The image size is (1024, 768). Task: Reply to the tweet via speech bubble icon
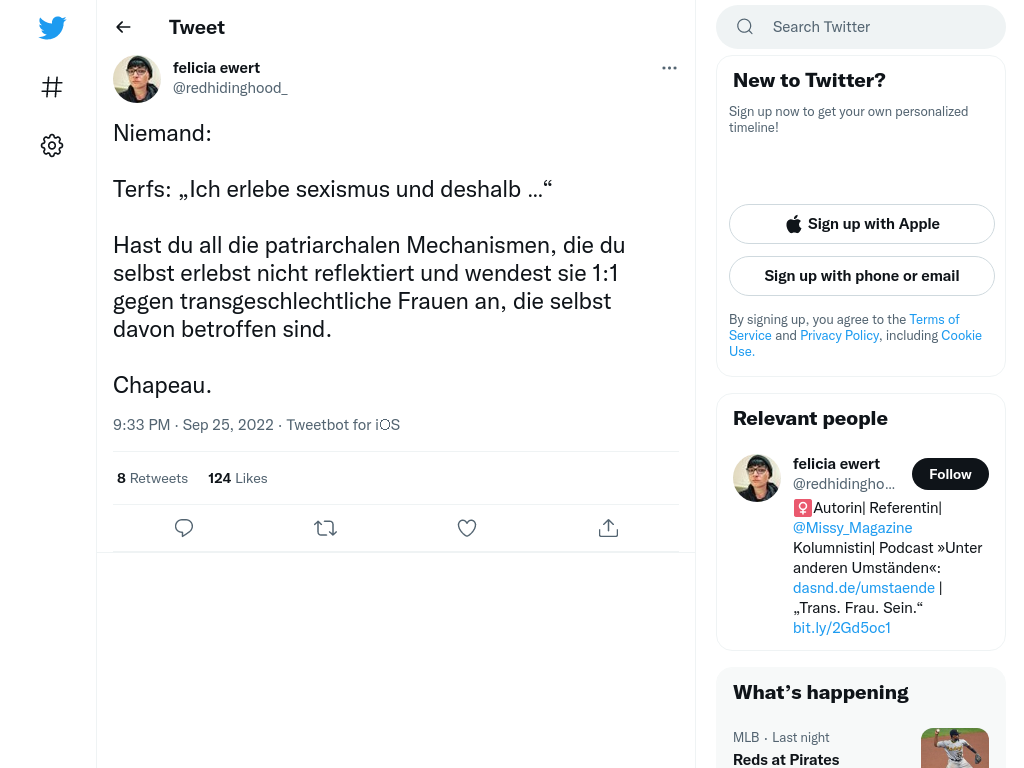[184, 528]
